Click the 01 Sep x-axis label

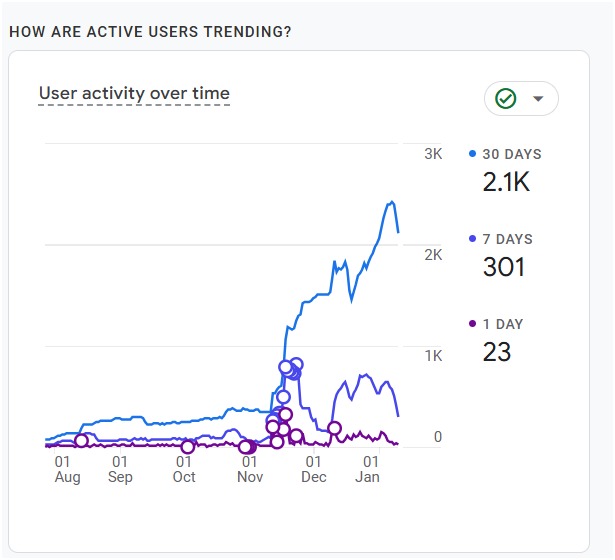(120, 469)
